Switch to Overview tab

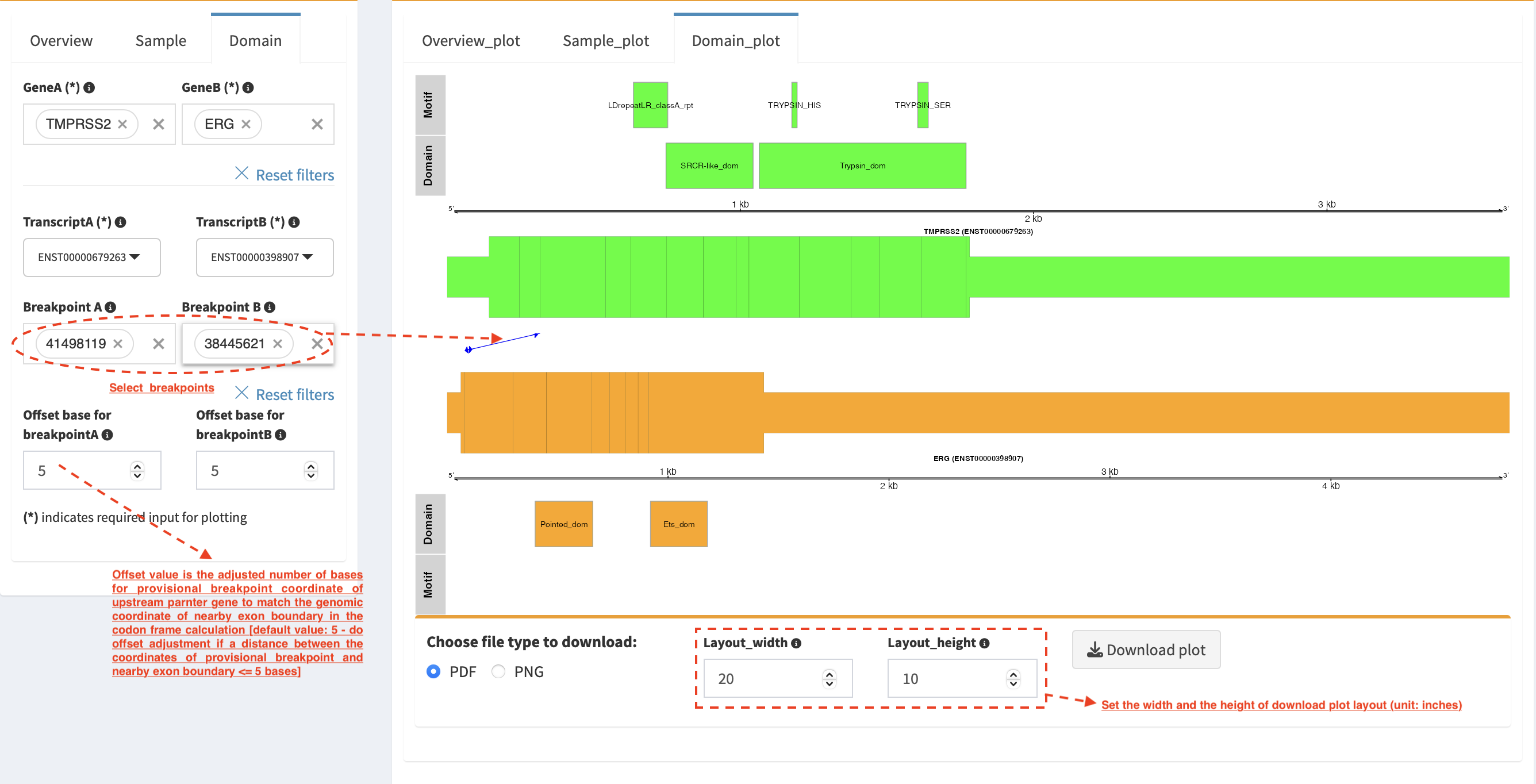[62, 41]
